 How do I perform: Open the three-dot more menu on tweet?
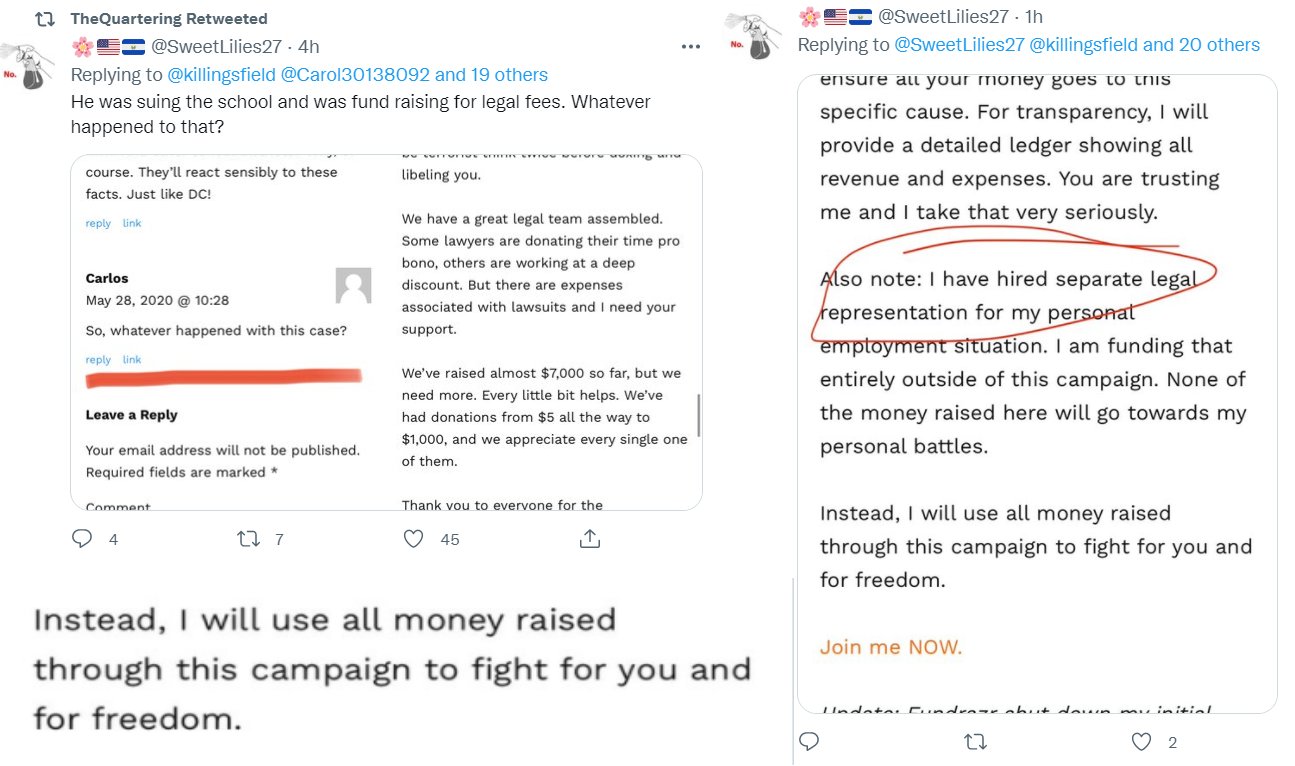pyautogui.click(x=691, y=47)
